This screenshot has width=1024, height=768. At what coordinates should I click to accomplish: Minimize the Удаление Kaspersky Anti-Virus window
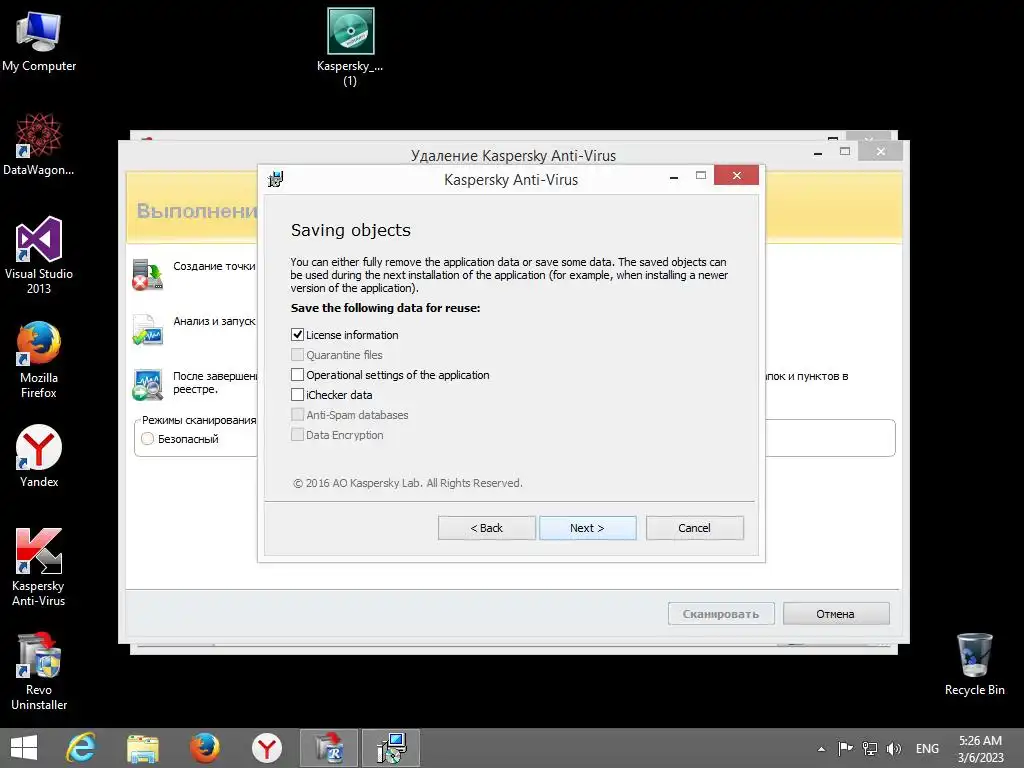pos(818,152)
